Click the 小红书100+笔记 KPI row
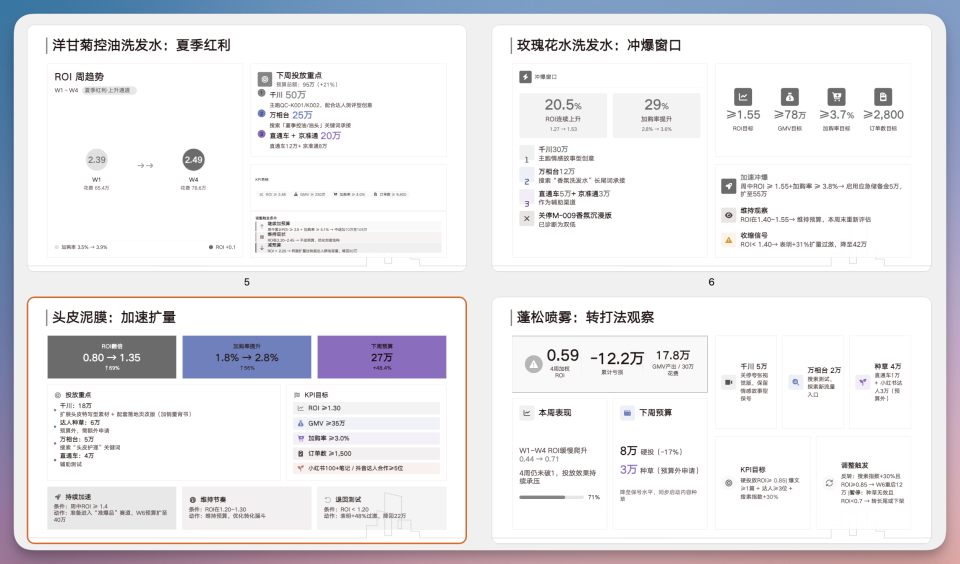Screen dimensions: 960x564 click(367, 468)
